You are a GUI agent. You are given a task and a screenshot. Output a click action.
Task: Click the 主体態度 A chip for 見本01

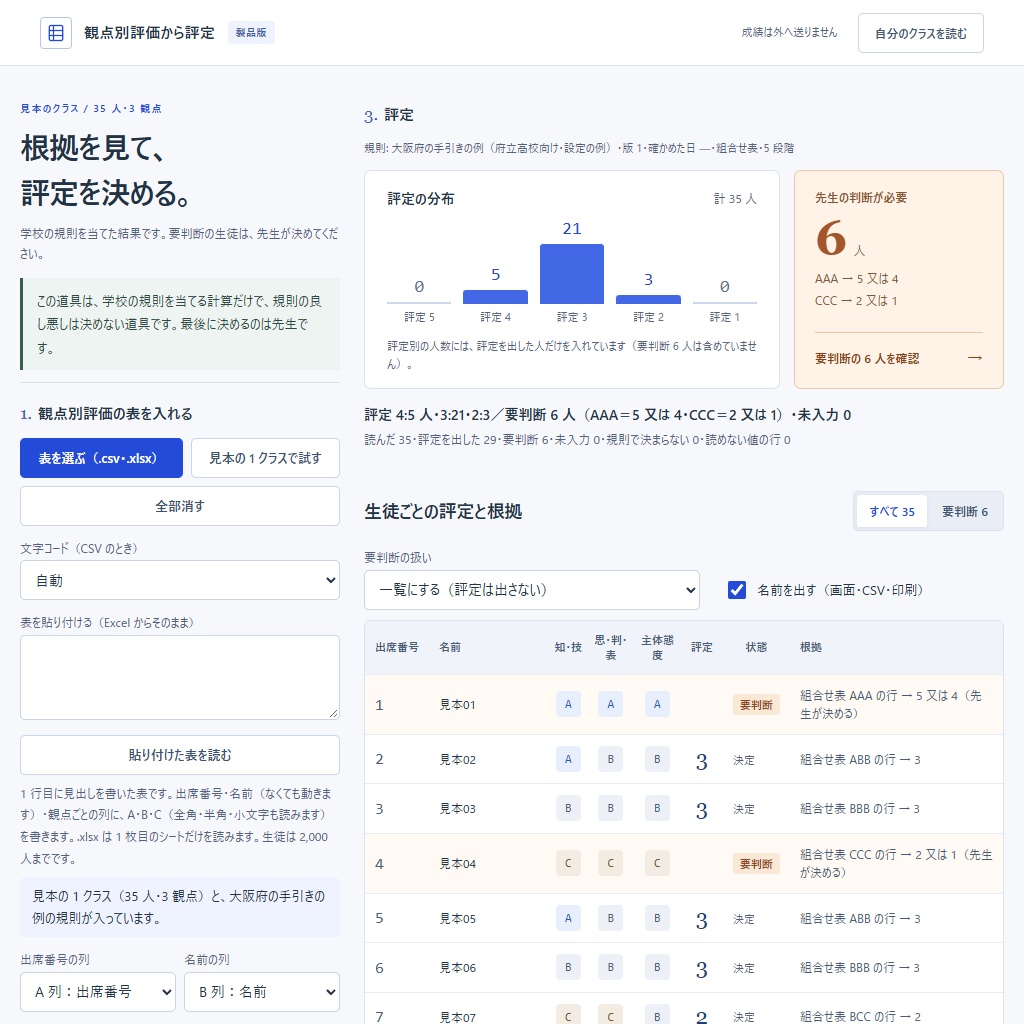(657, 704)
